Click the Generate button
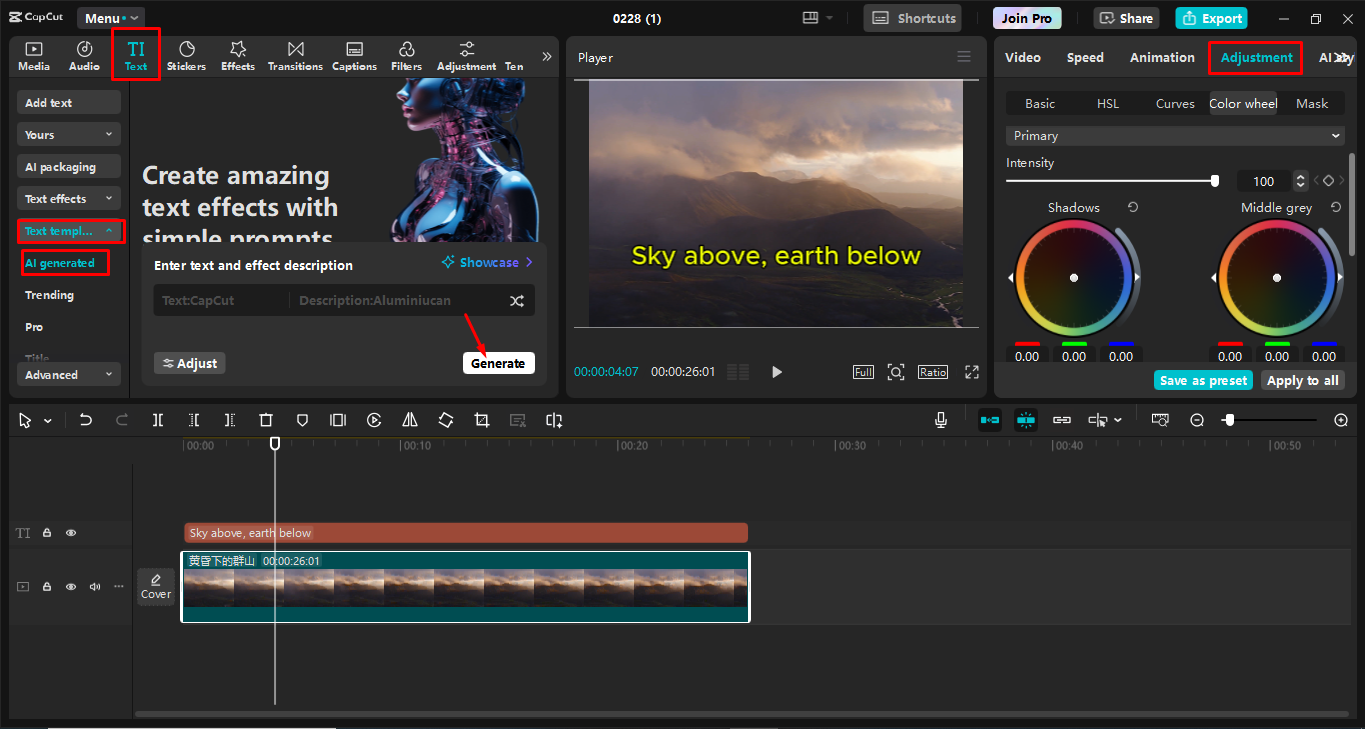This screenshot has width=1365, height=729. (x=498, y=362)
